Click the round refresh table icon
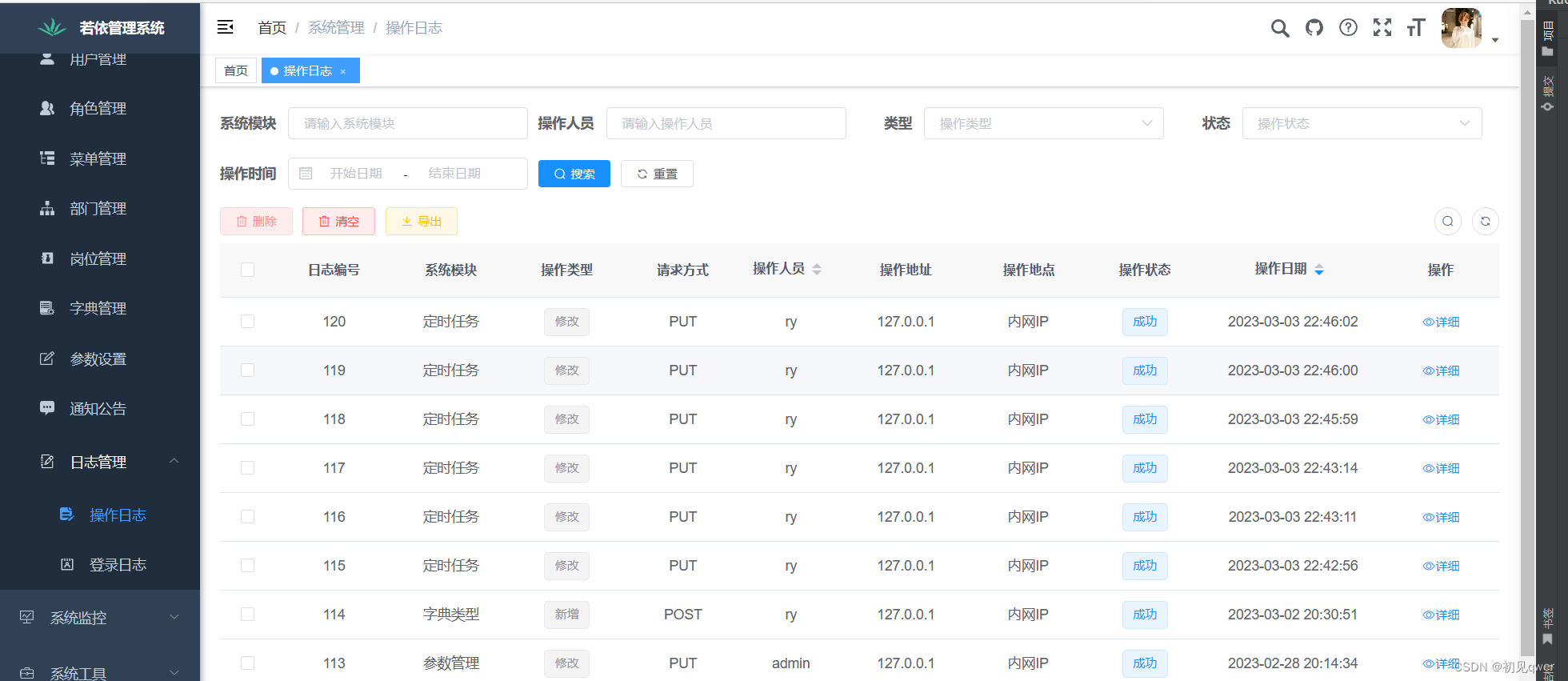The image size is (1568, 681). [1486, 222]
